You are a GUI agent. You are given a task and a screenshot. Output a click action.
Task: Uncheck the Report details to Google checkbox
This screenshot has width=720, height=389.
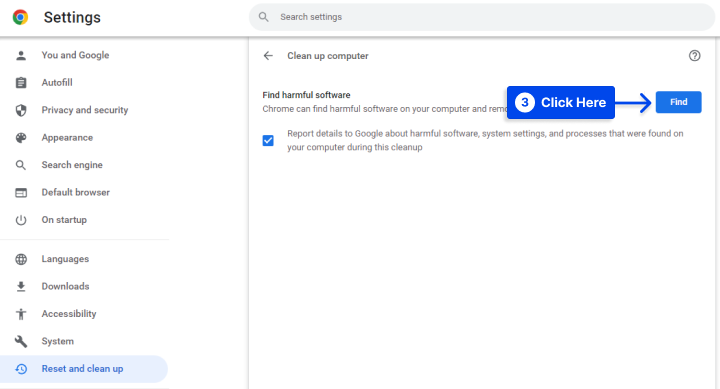[x=268, y=141]
